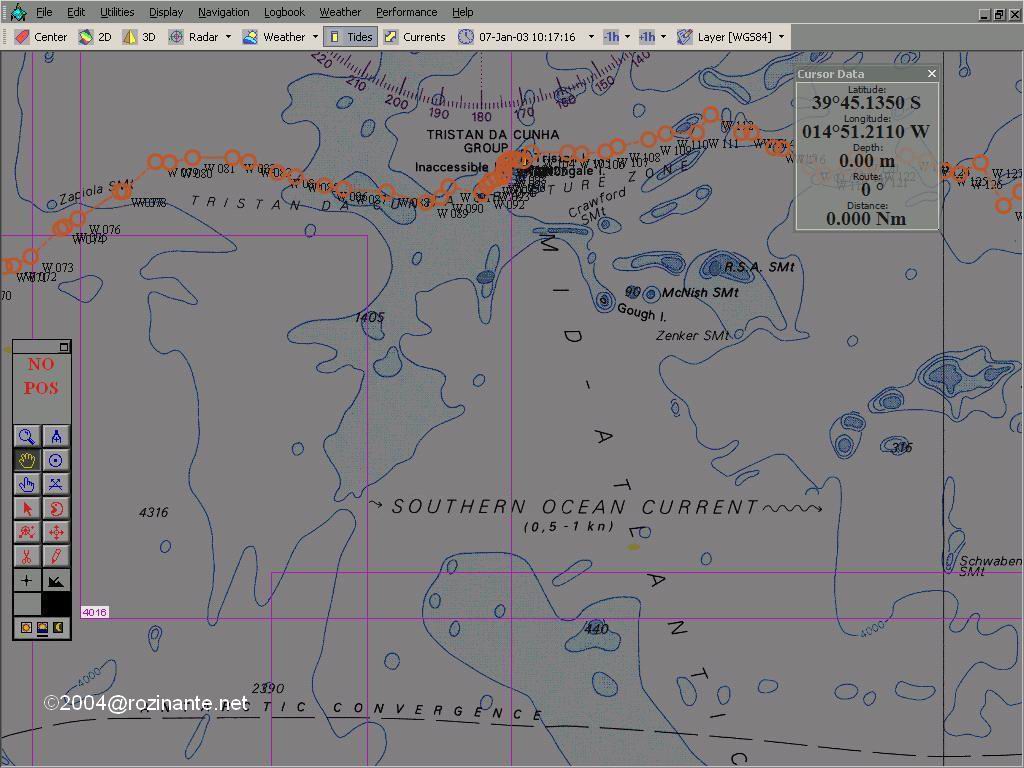Click waypoint label W 076 on route
Screen dimensions: 1024x768
coord(104,229)
